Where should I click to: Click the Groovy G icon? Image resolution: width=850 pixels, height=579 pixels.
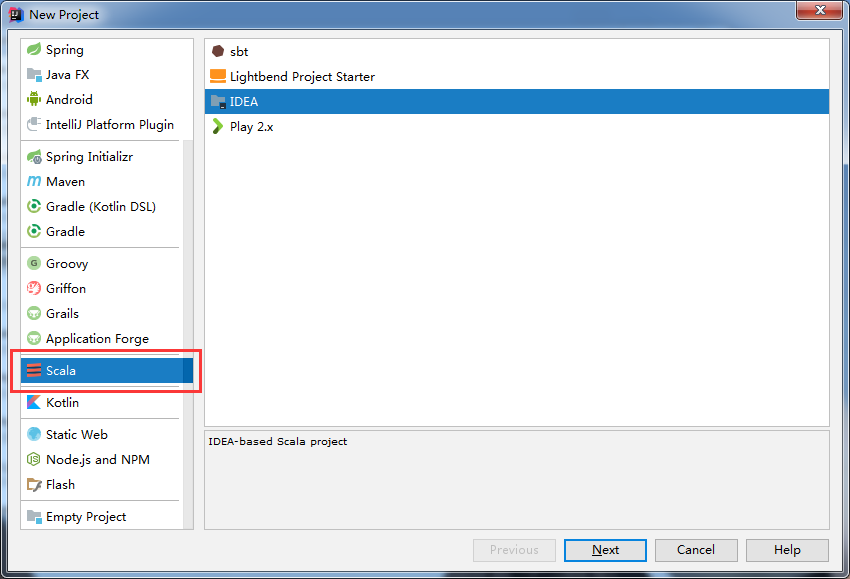click(x=34, y=263)
